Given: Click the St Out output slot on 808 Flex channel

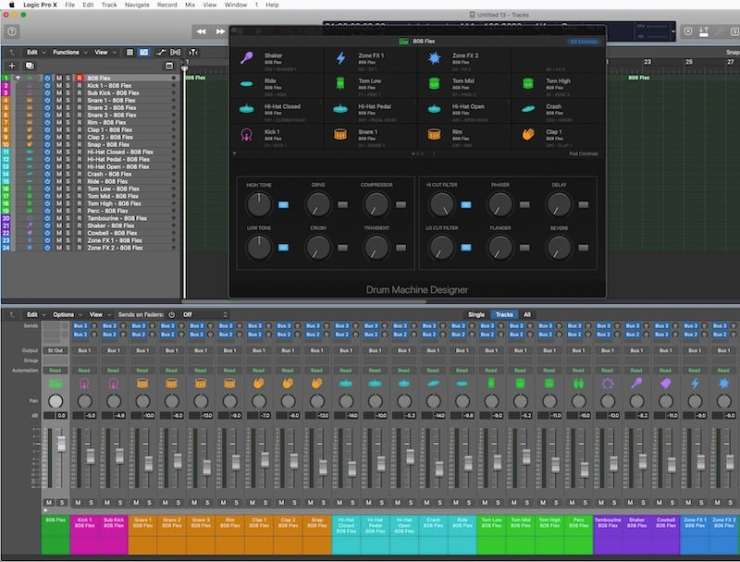Looking at the screenshot, I should click(55, 351).
